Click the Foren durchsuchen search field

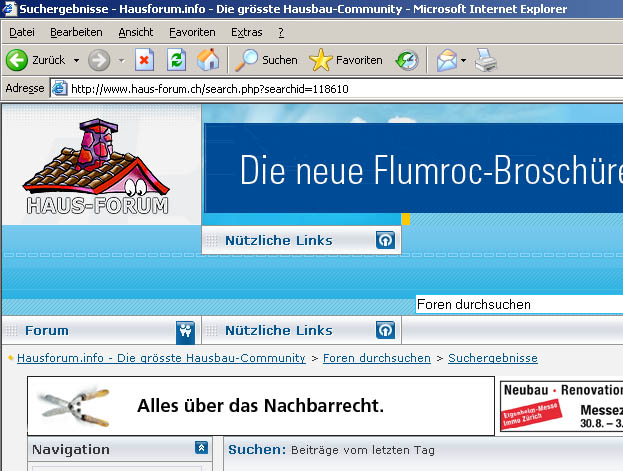tap(519, 304)
